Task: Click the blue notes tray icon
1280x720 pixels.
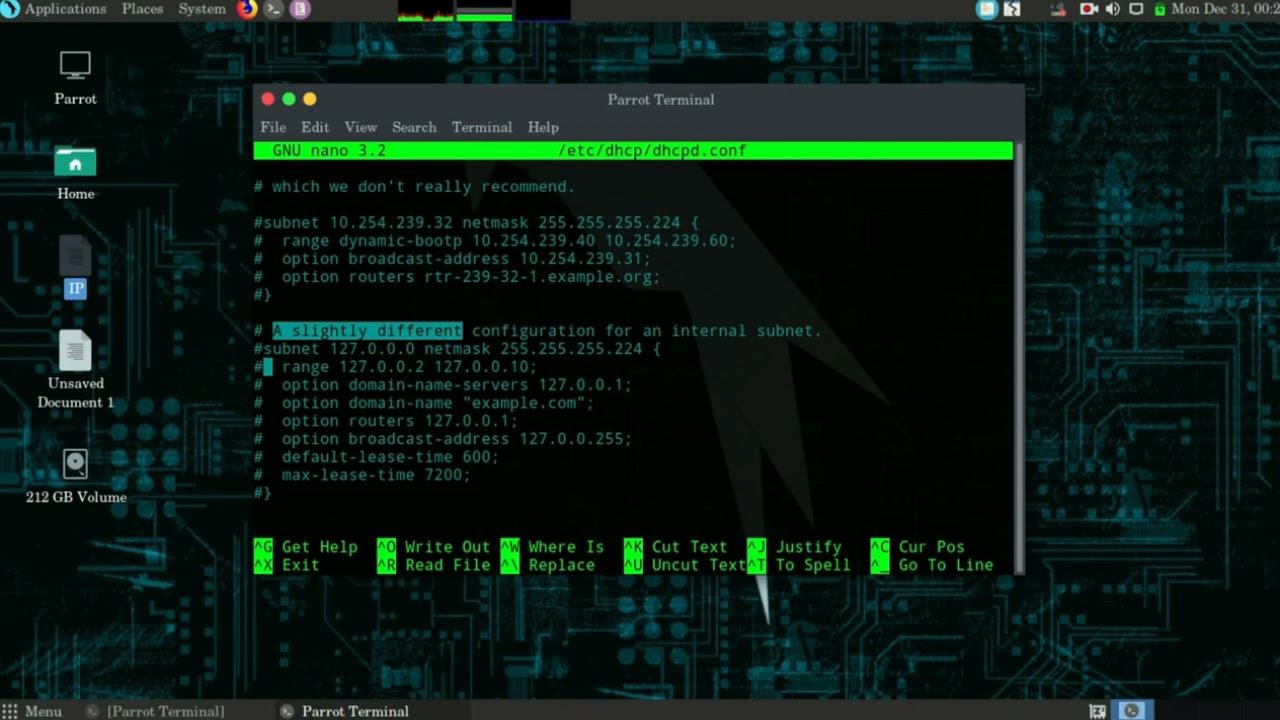Action: [987, 9]
